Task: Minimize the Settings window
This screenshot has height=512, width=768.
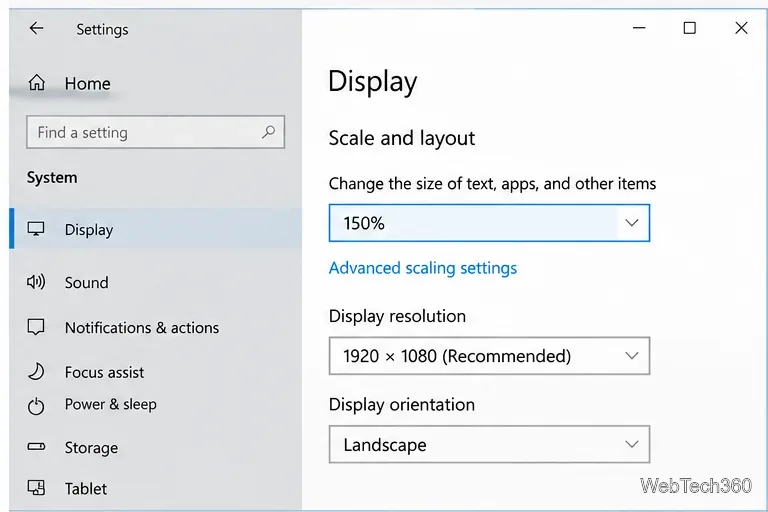Action: [x=639, y=28]
